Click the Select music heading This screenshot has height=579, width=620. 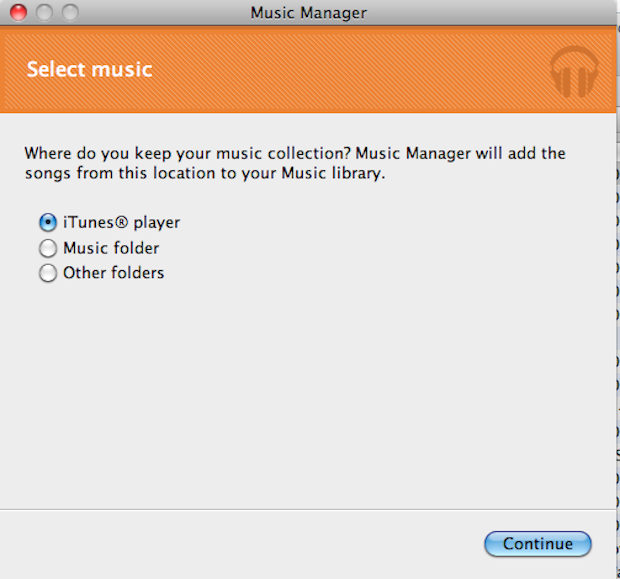(x=89, y=70)
